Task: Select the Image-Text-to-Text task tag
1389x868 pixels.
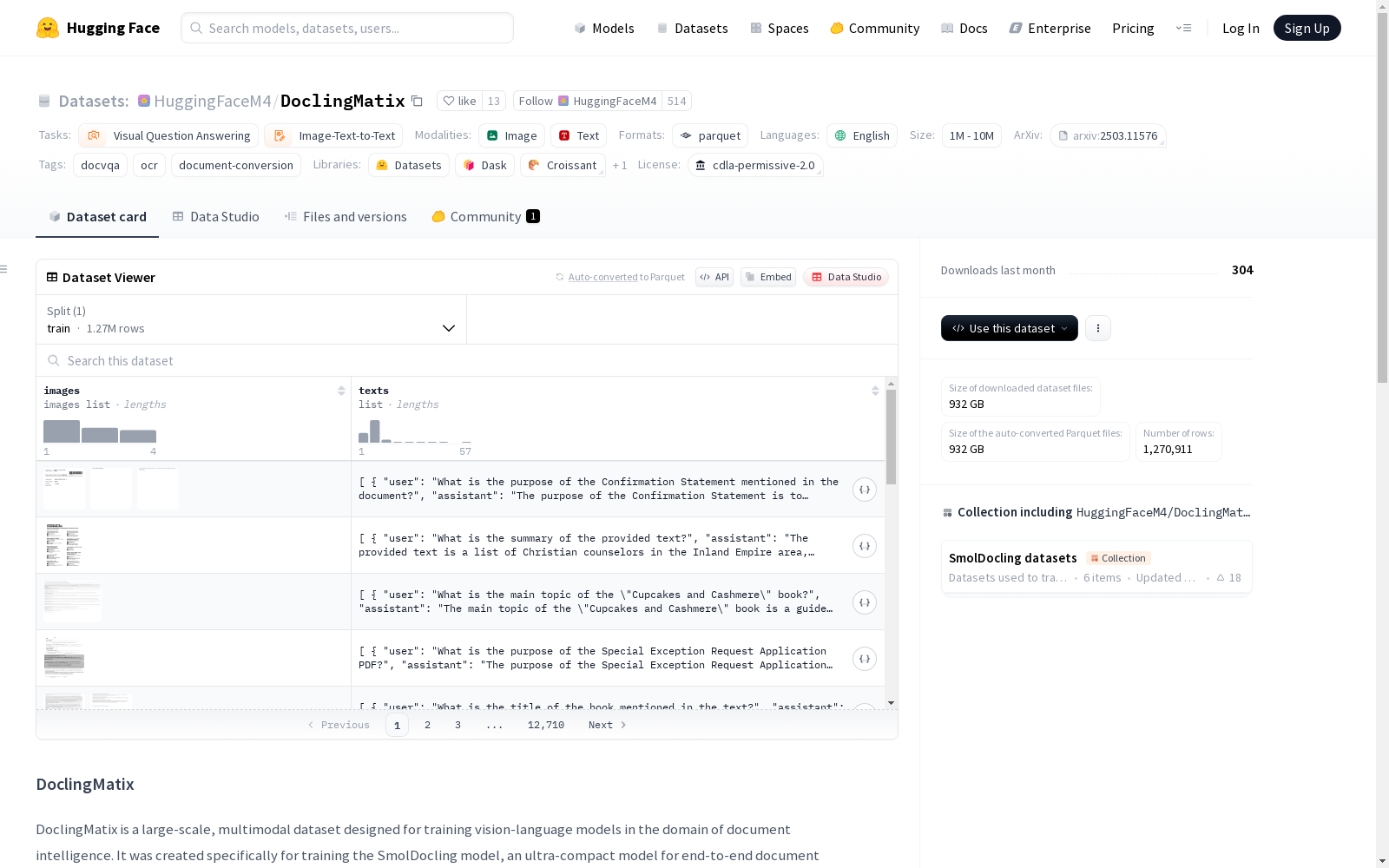Action: coord(333,135)
